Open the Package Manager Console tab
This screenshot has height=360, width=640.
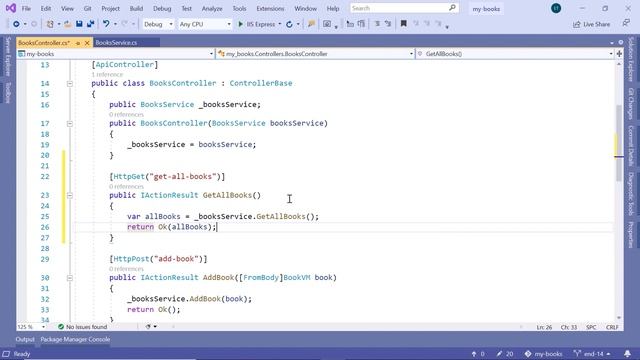[75, 339]
